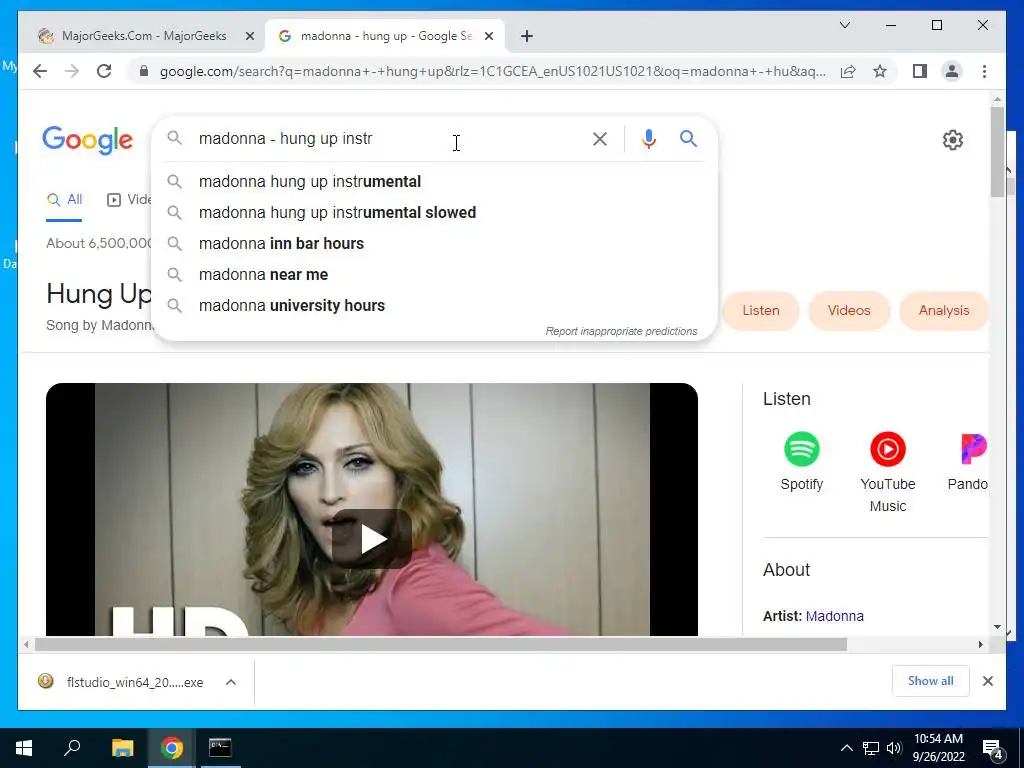Click the scroll right arrow

(x=980, y=645)
